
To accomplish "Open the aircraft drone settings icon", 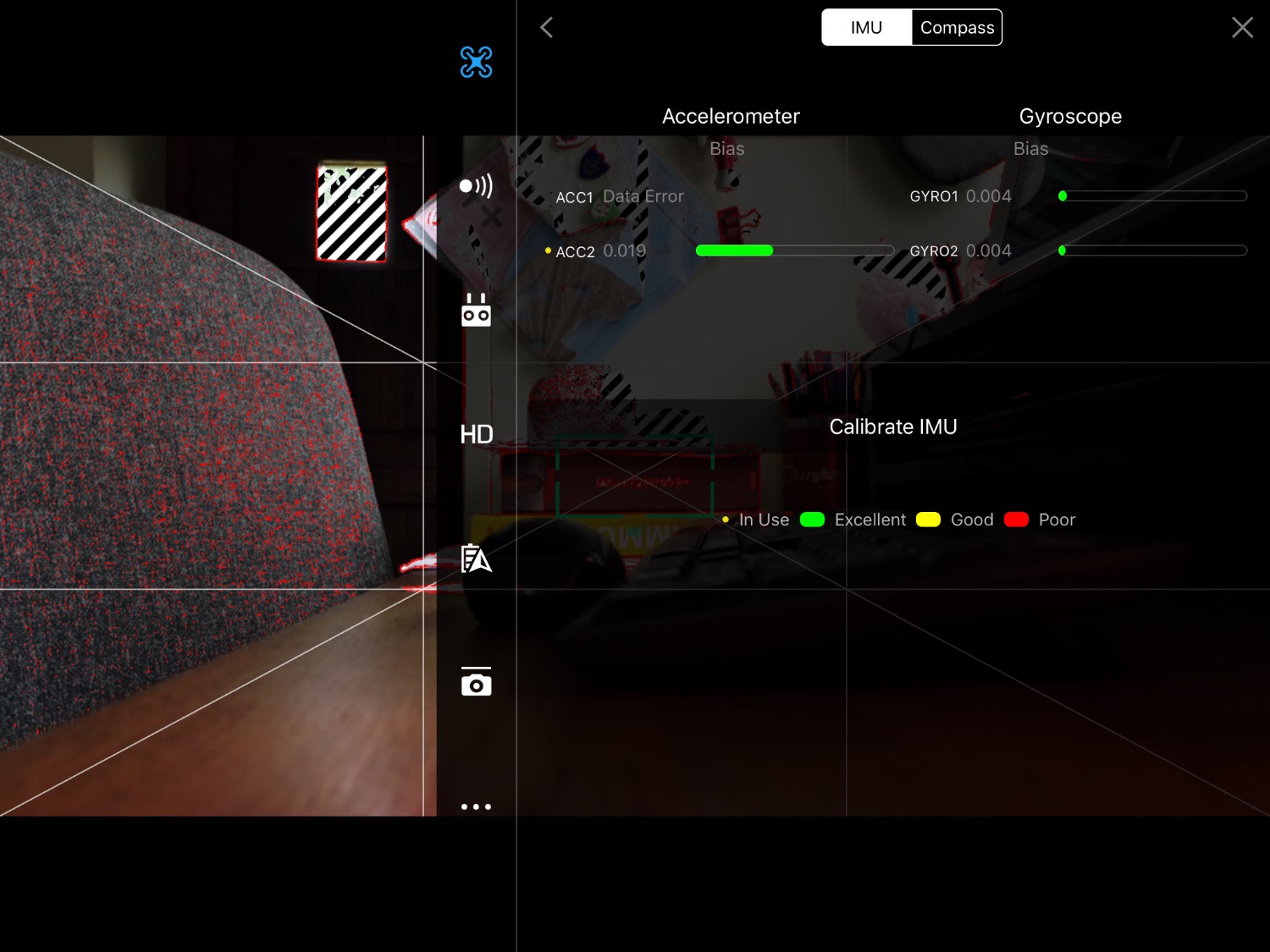I will pos(476,62).
